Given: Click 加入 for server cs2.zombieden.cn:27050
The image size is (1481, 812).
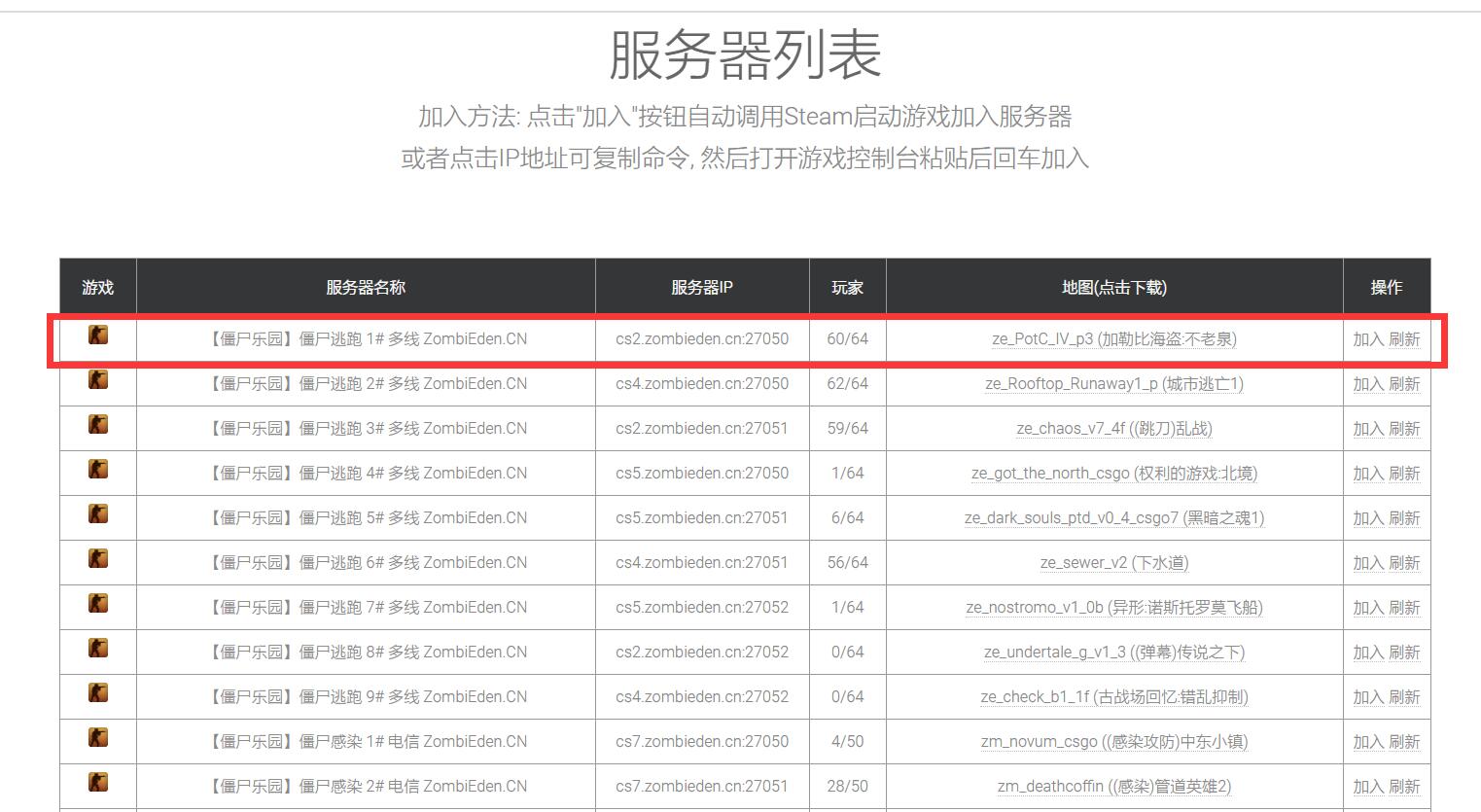Looking at the screenshot, I should pyautogui.click(x=1368, y=339).
